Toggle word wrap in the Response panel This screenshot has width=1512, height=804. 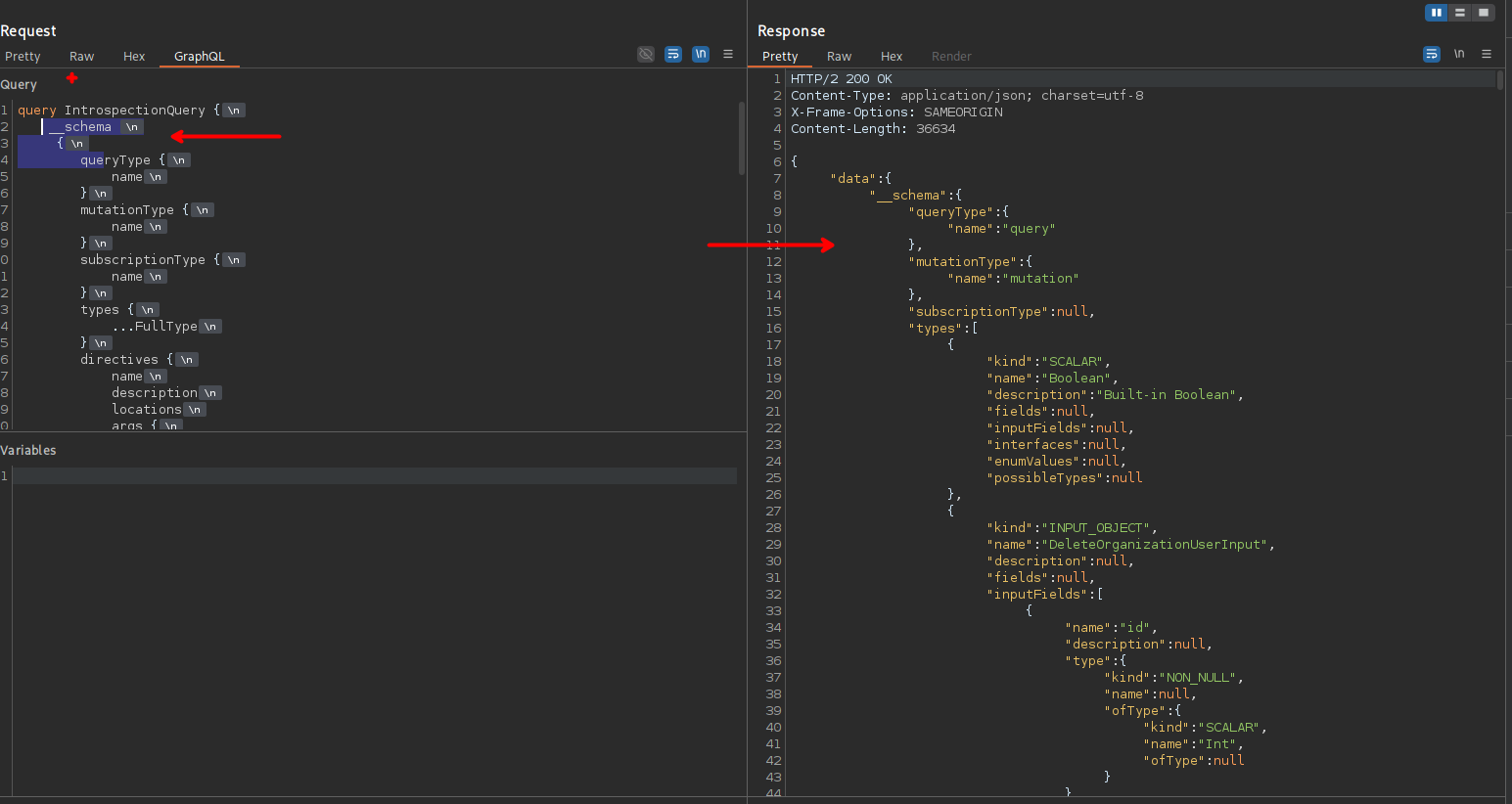tap(1432, 55)
